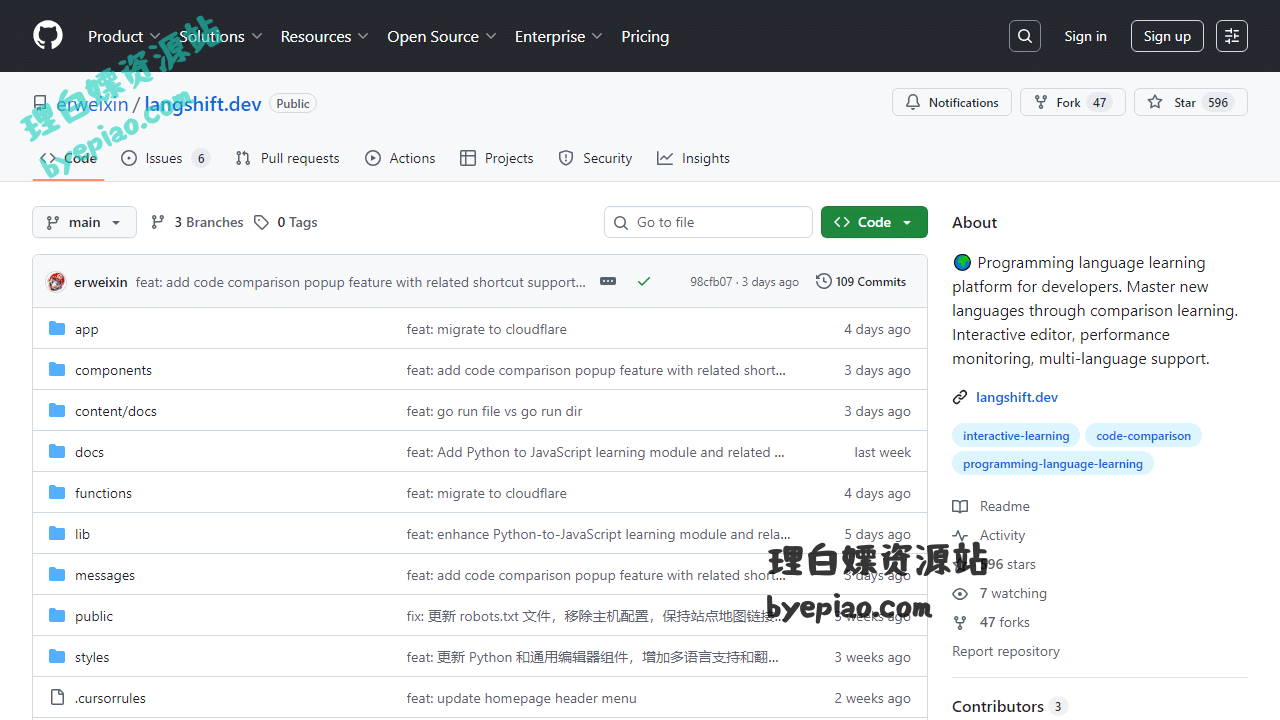This screenshot has width=1280, height=720.
Task: Click the Fork button icon
Action: coord(1041,102)
